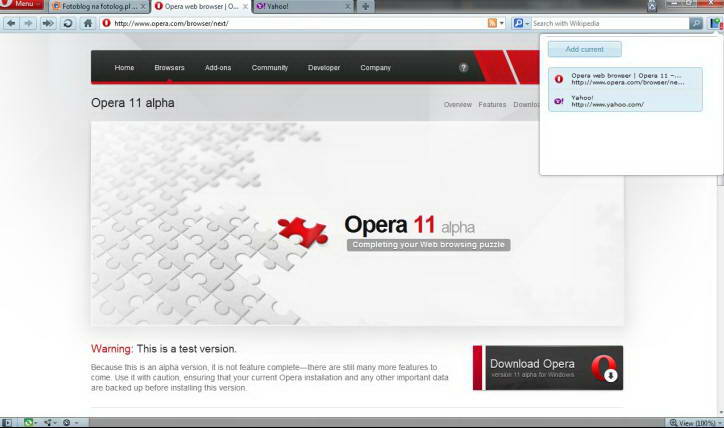This screenshot has width=724, height=428.
Task: Go back to previous page
Action: [x=11, y=23]
